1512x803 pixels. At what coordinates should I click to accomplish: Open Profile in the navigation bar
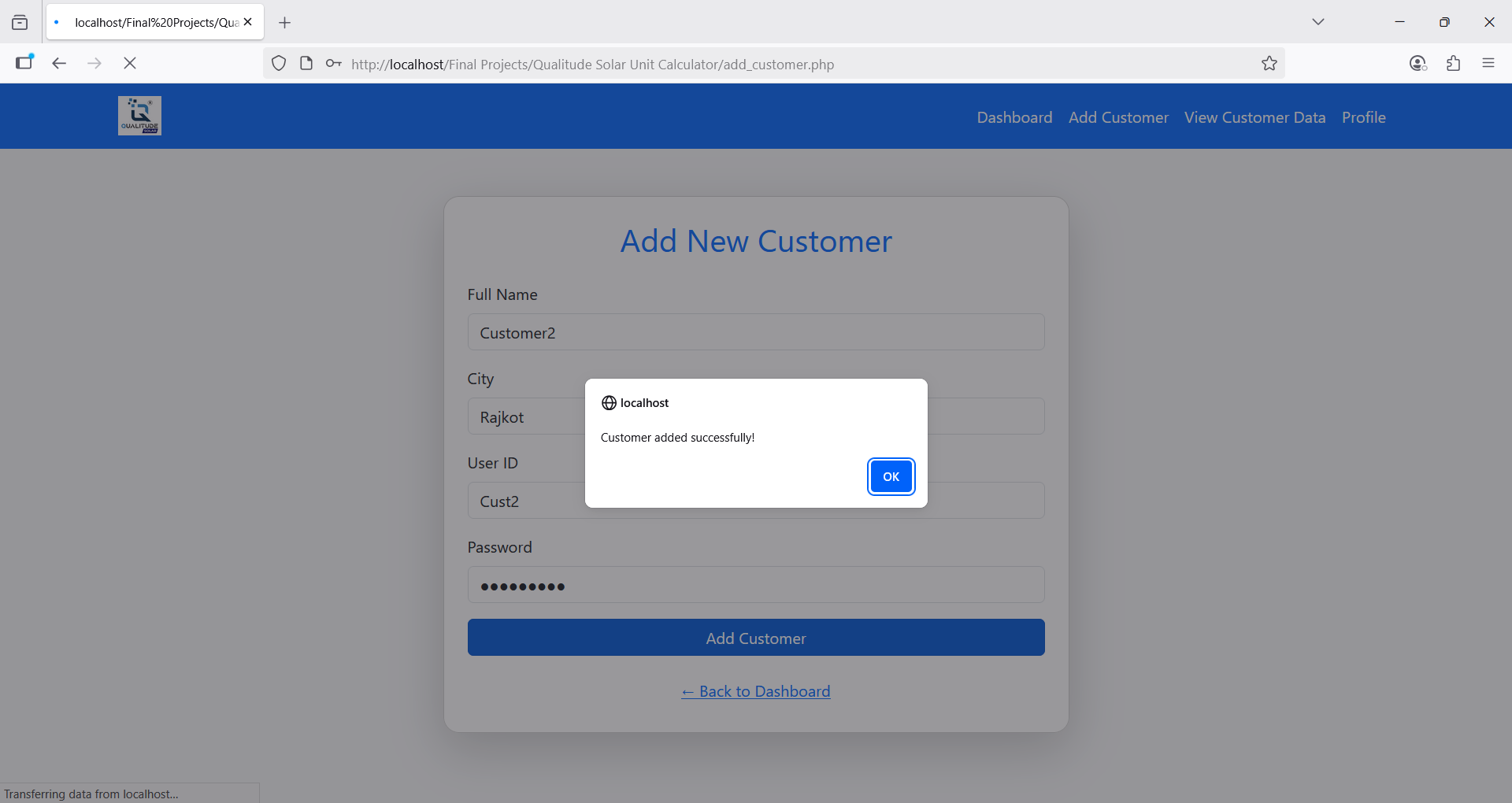click(1363, 117)
